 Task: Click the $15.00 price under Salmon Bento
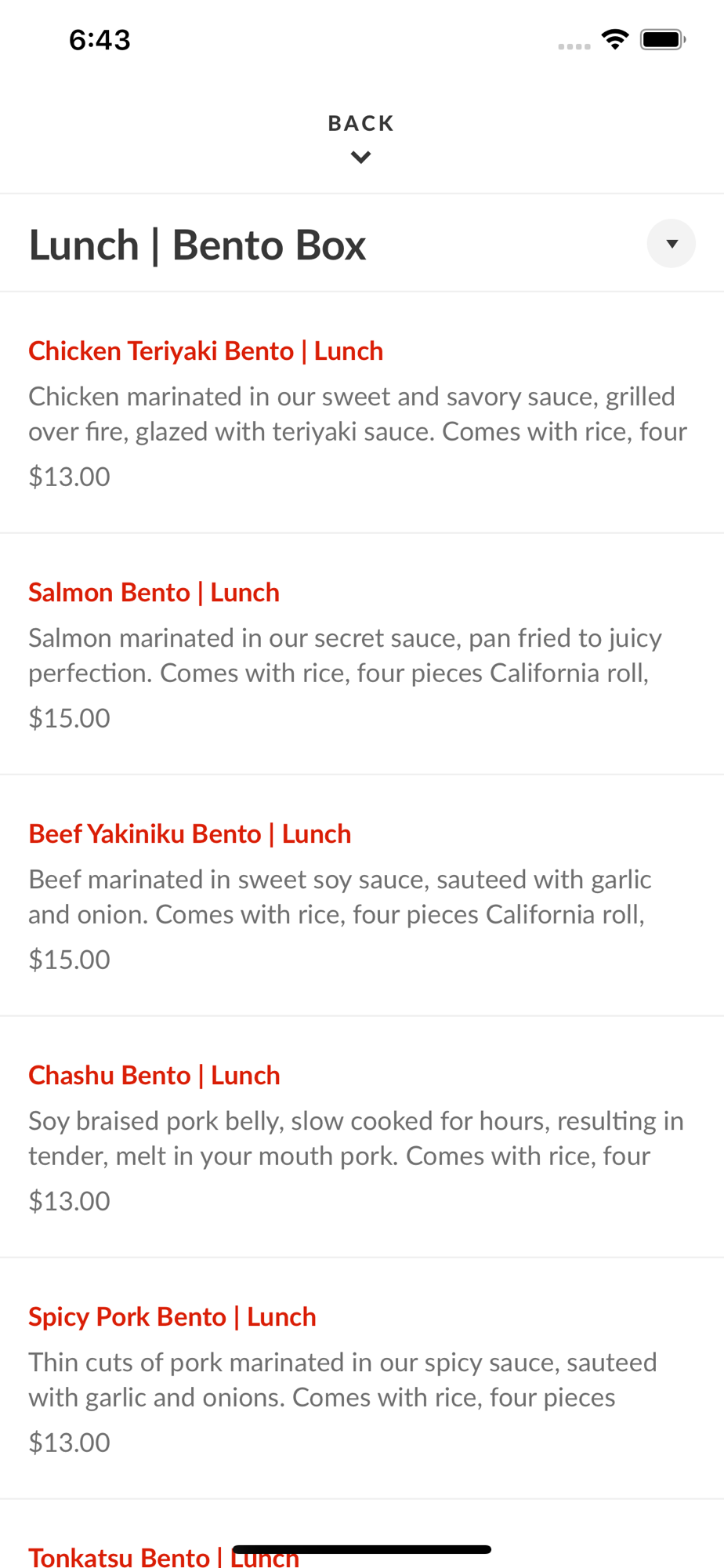click(70, 718)
